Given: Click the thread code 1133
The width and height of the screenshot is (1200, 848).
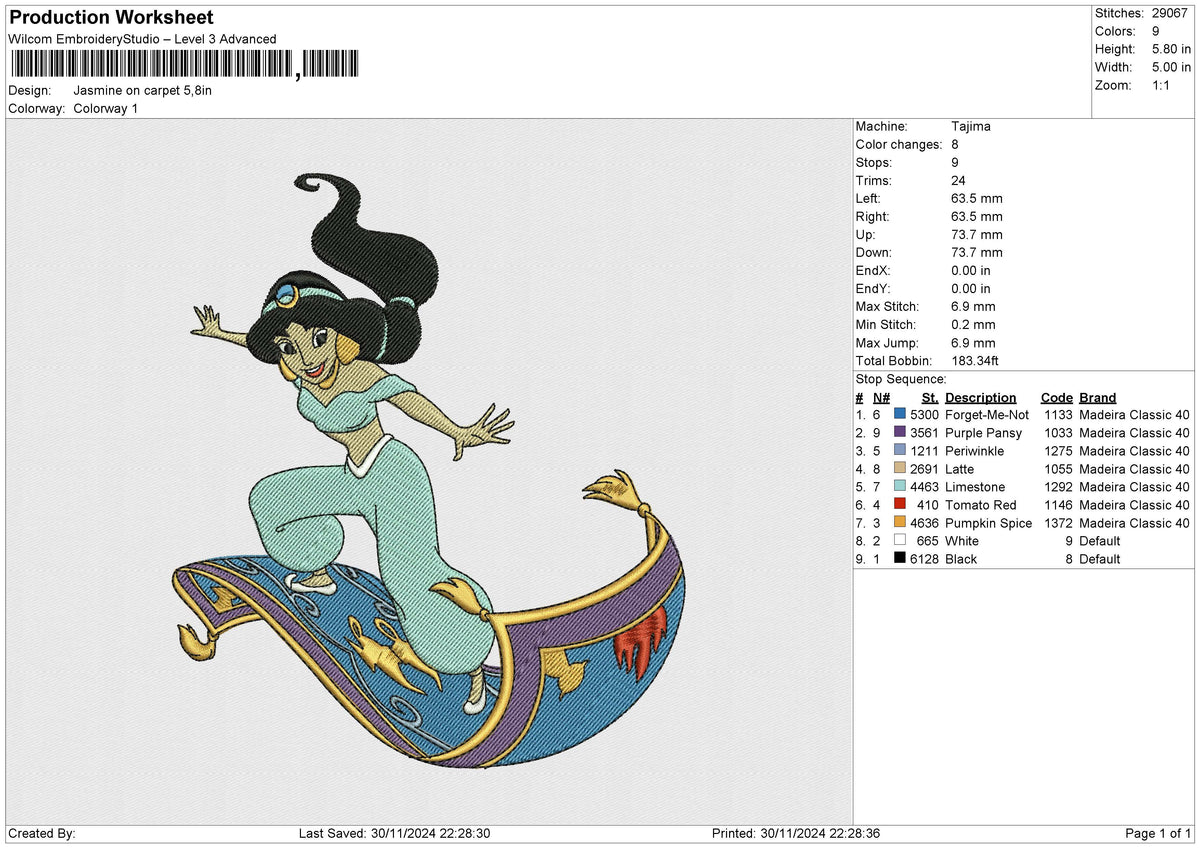Looking at the screenshot, I should [x=1058, y=415].
